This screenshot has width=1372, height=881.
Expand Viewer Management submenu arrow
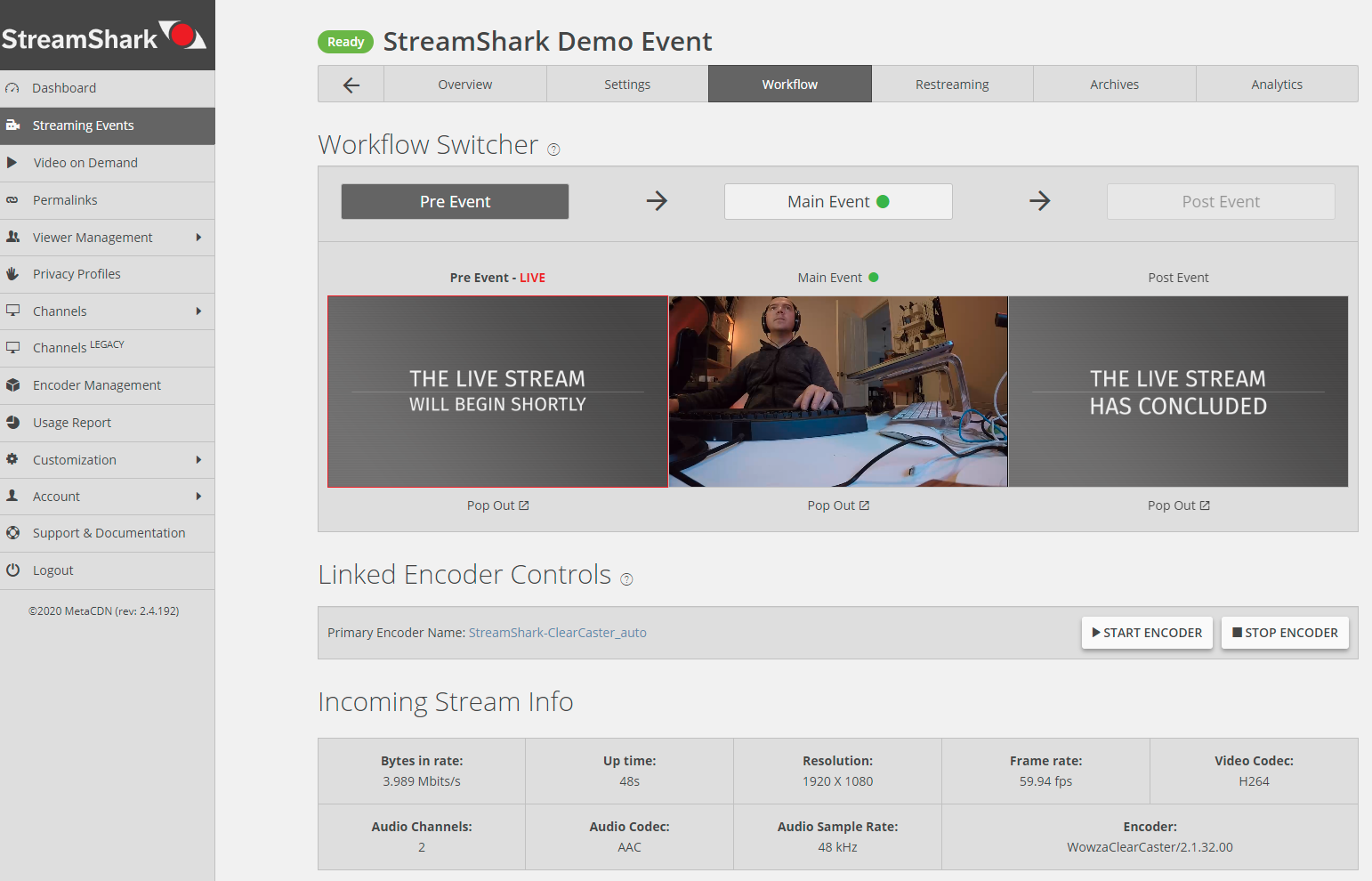point(198,238)
